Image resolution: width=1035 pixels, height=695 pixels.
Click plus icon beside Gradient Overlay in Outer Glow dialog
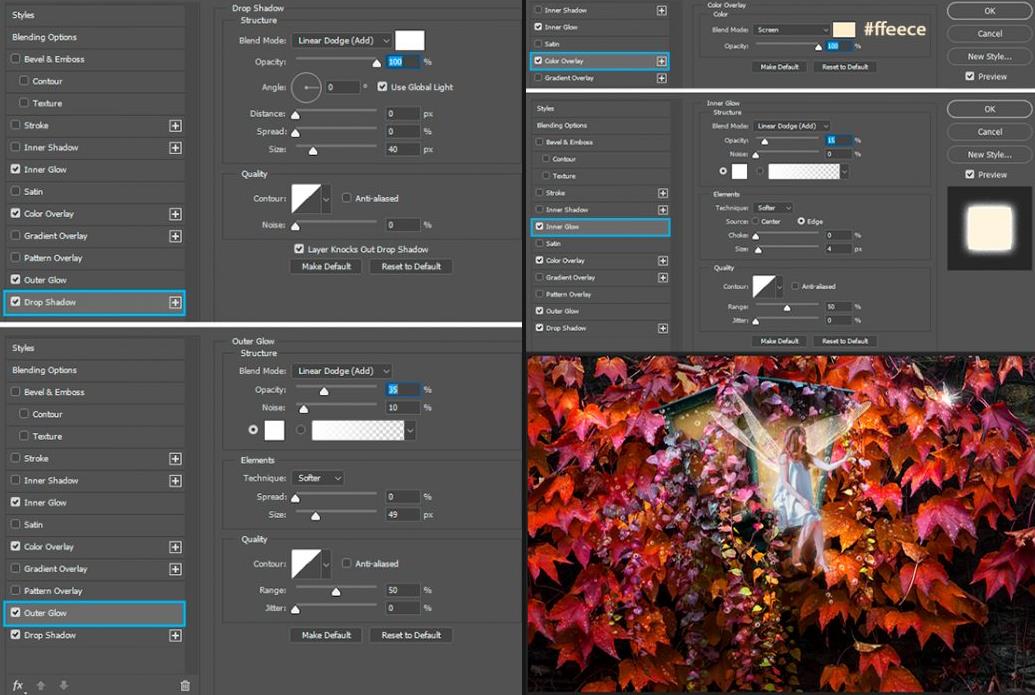175,569
